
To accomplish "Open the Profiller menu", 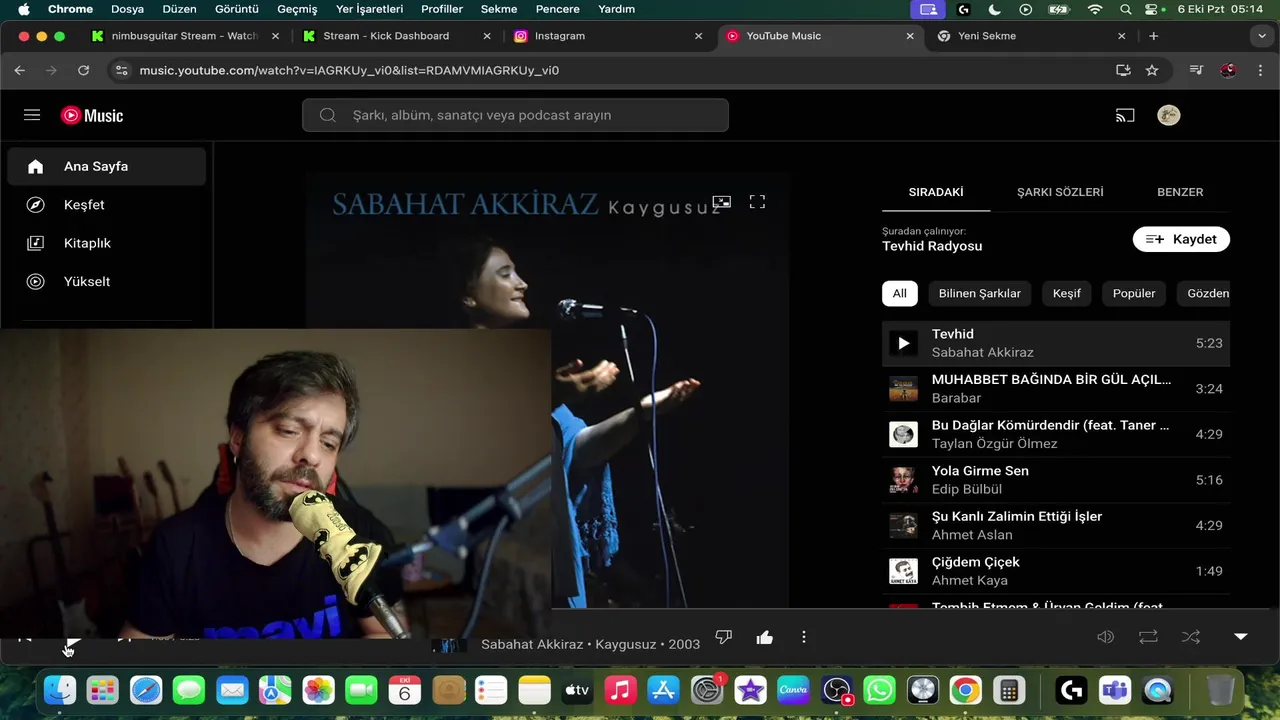I will click(x=442, y=9).
